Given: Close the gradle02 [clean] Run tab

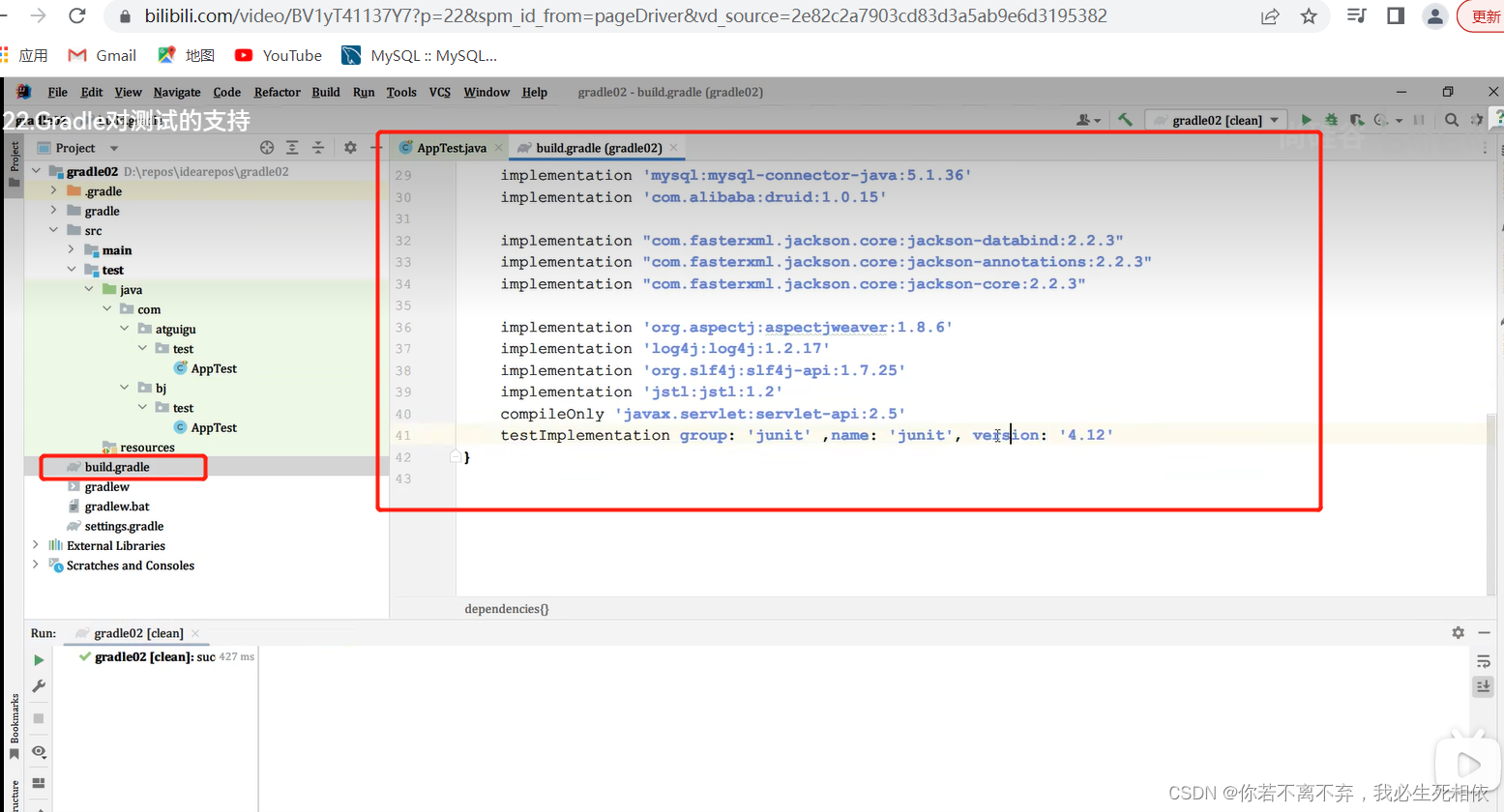Looking at the screenshot, I should point(195,633).
